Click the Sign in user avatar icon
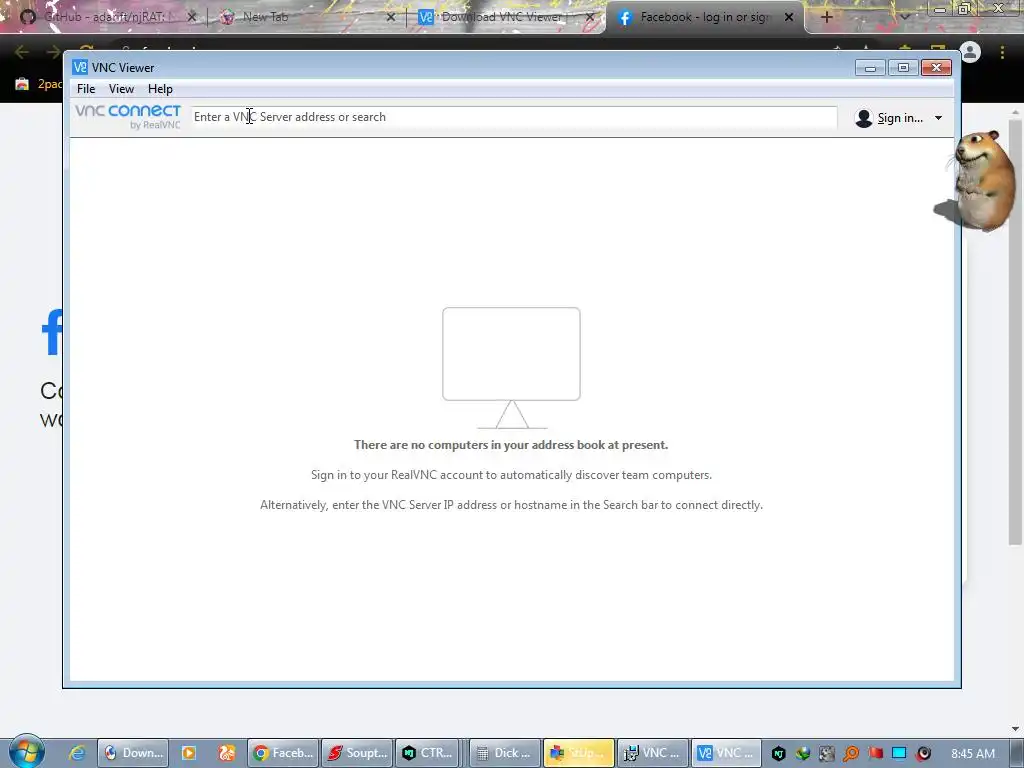The height and width of the screenshot is (768, 1024). [x=863, y=118]
